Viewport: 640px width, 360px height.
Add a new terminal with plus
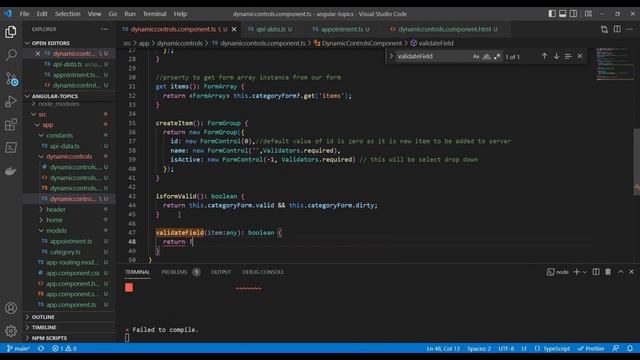(577, 272)
